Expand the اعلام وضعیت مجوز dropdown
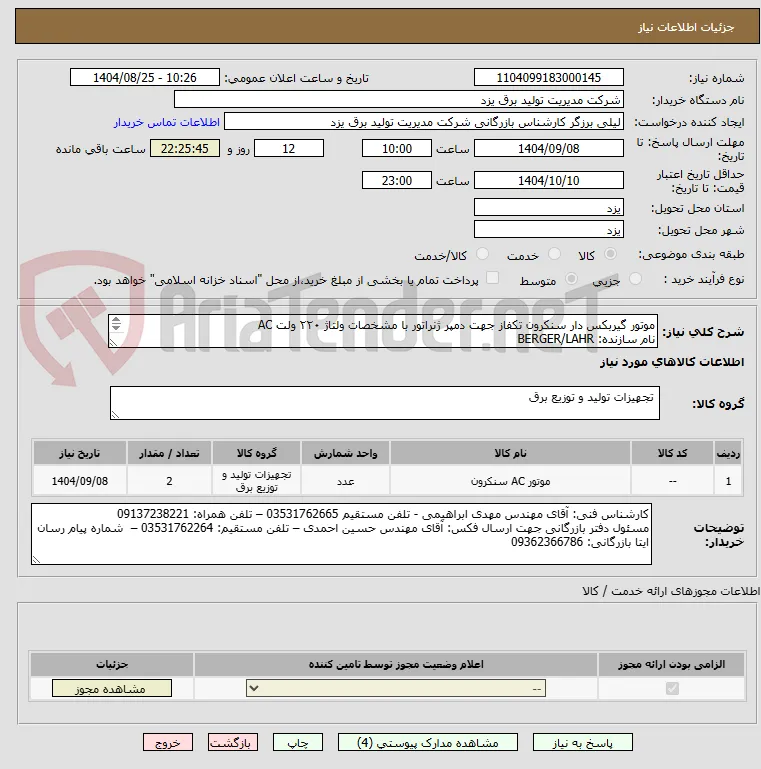The height and width of the screenshot is (769, 761). click(x=396, y=689)
